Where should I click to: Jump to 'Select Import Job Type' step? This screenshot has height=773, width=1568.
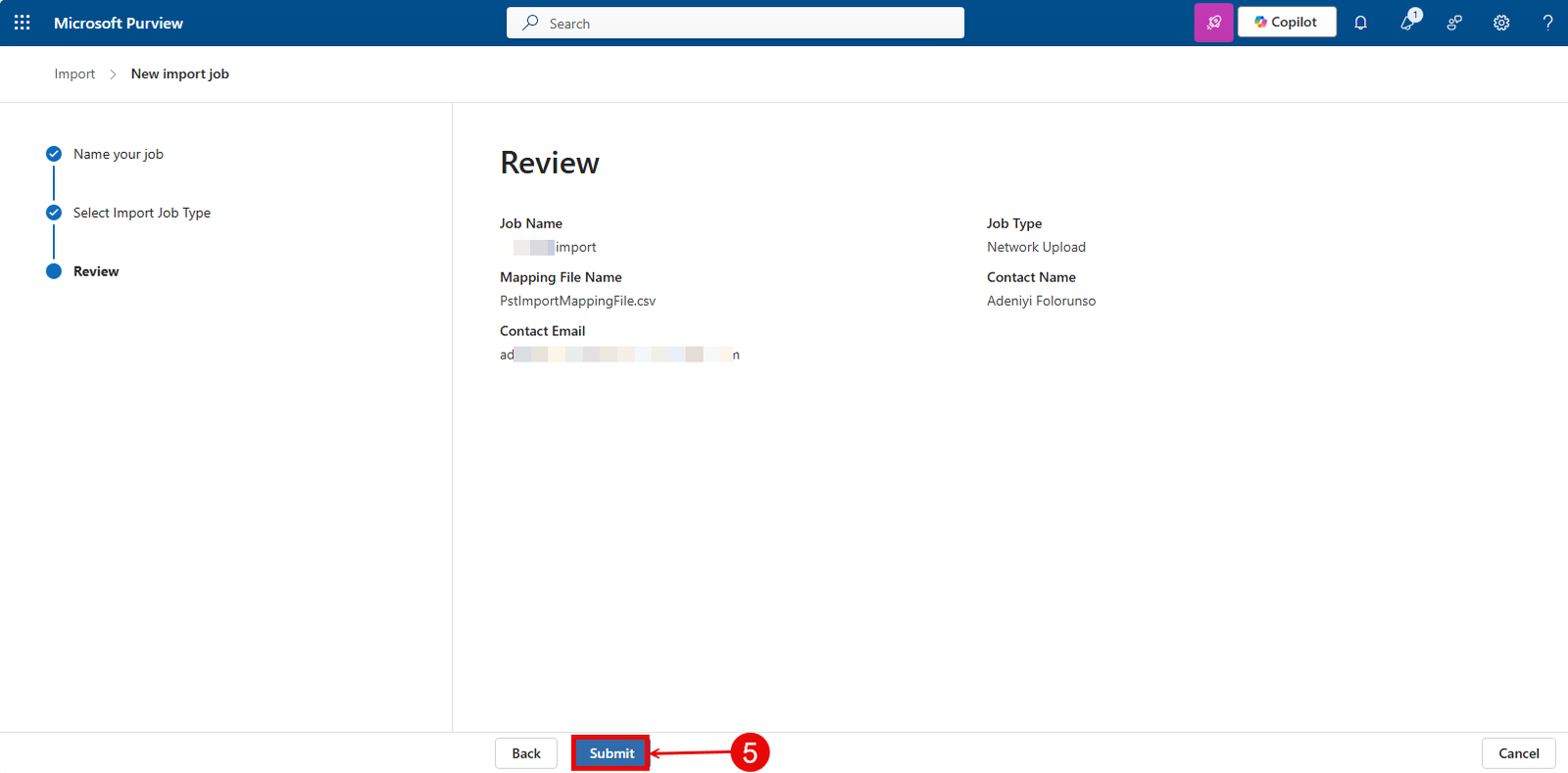tap(142, 213)
